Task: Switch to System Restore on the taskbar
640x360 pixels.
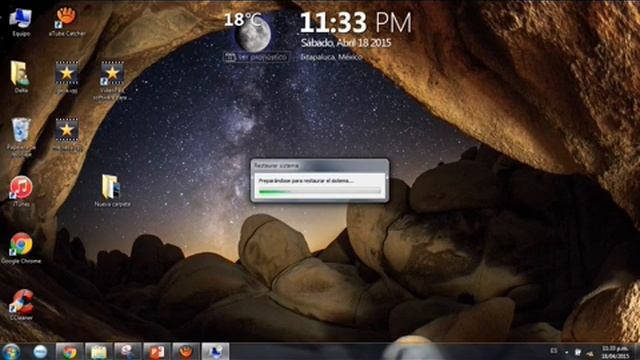Action: (x=215, y=352)
